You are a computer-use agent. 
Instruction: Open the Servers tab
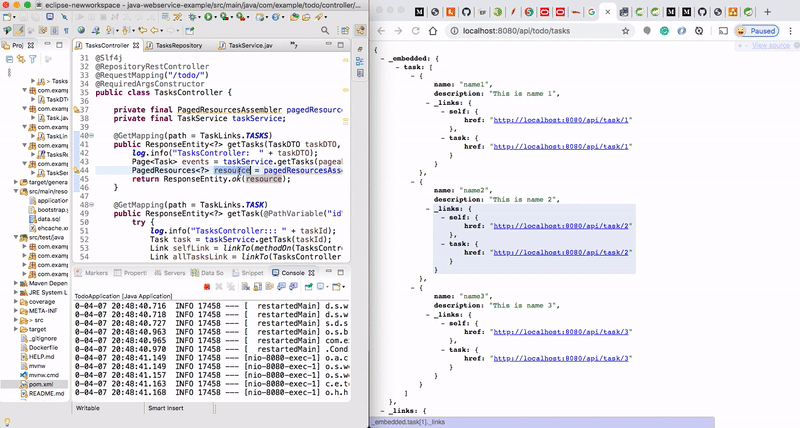tap(170, 273)
